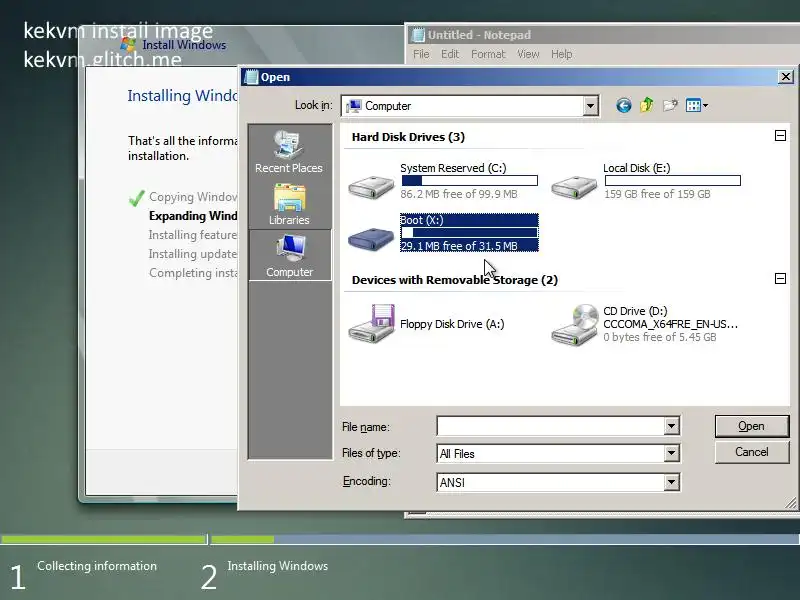Viewport: 800px width, 600px height.
Task: Select the System Reserved (C:) drive icon
Action: pos(371,187)
